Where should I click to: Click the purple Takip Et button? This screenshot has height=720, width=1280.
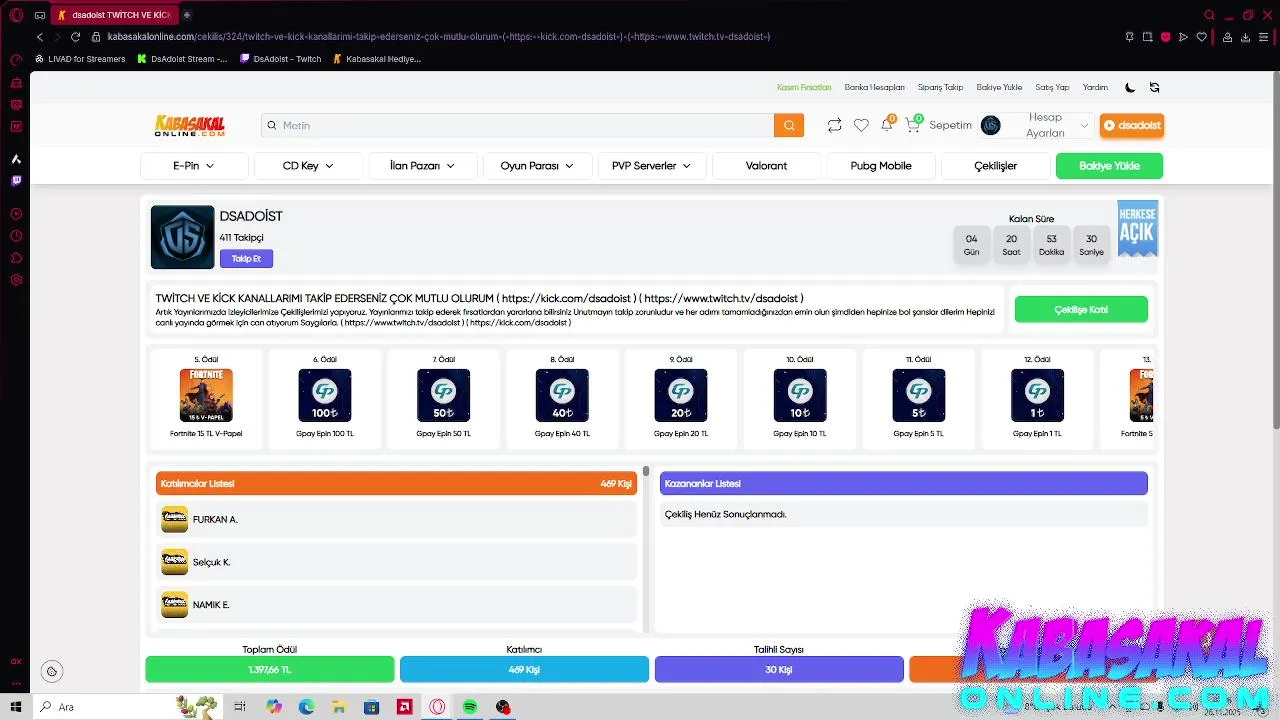coord(246,259)
